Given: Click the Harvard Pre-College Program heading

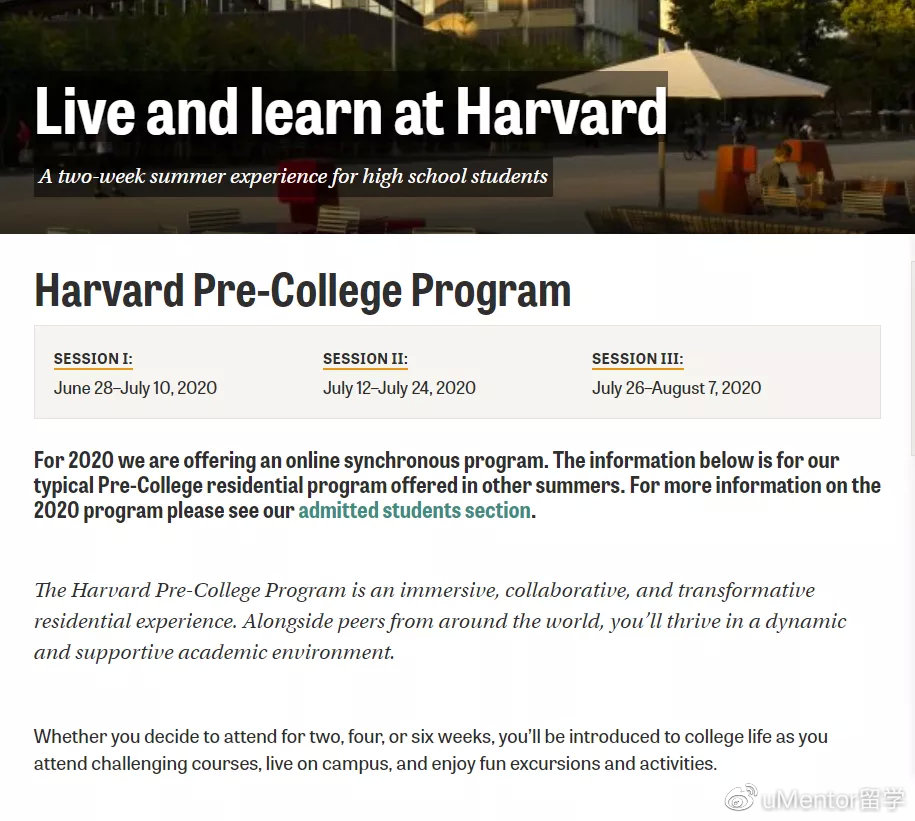Looking at the screenshot, I should pyautogui.click(x=302, y=290).
